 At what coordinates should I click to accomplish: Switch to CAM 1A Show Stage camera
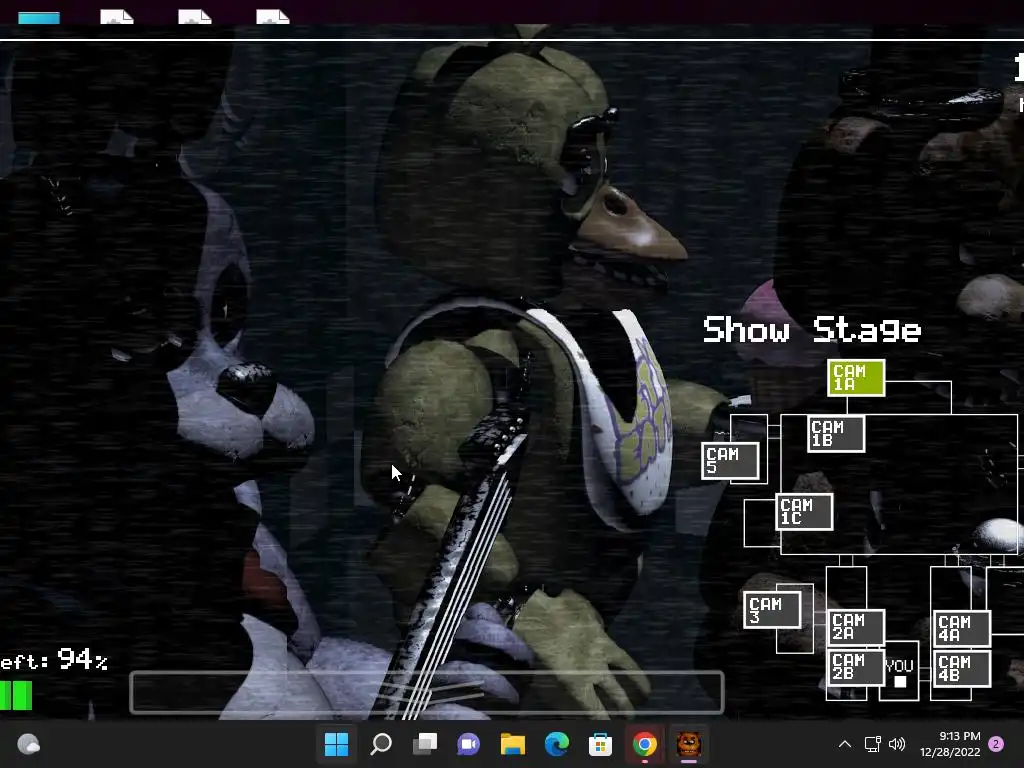[856, 377]
